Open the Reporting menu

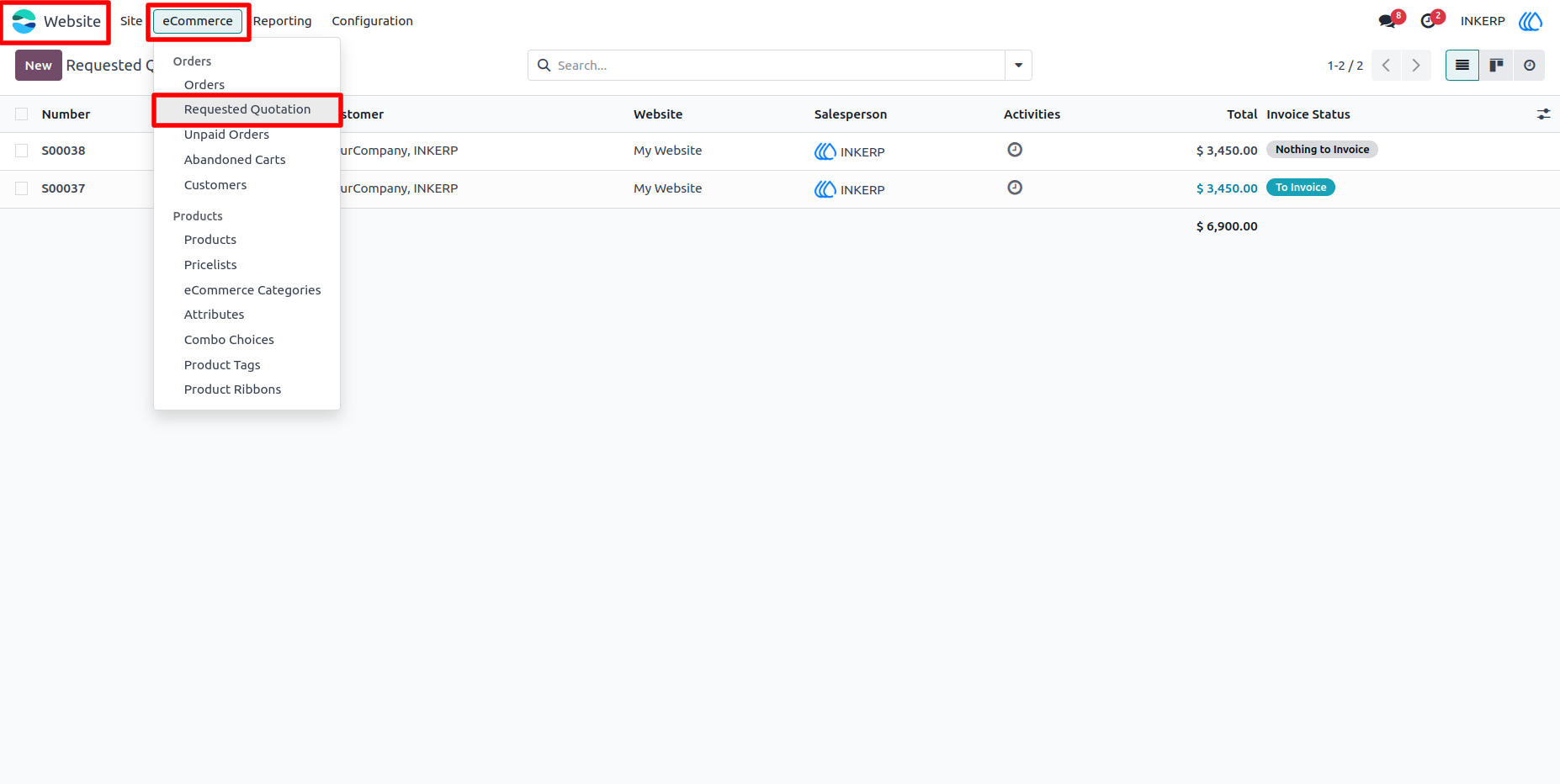[283, 21]
